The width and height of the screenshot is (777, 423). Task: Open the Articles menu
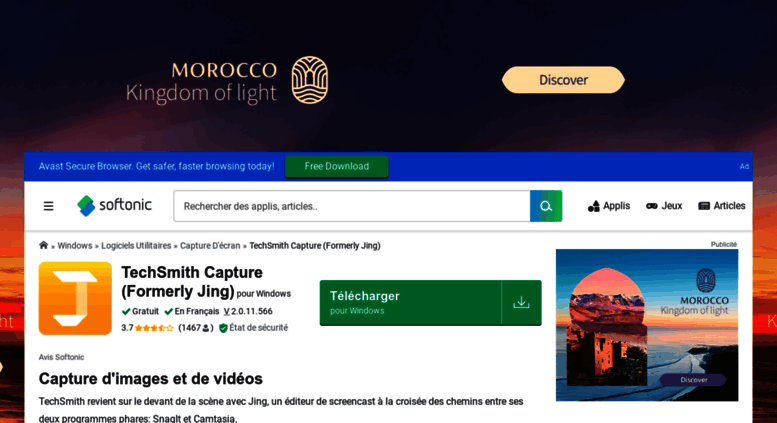point(722,206)
